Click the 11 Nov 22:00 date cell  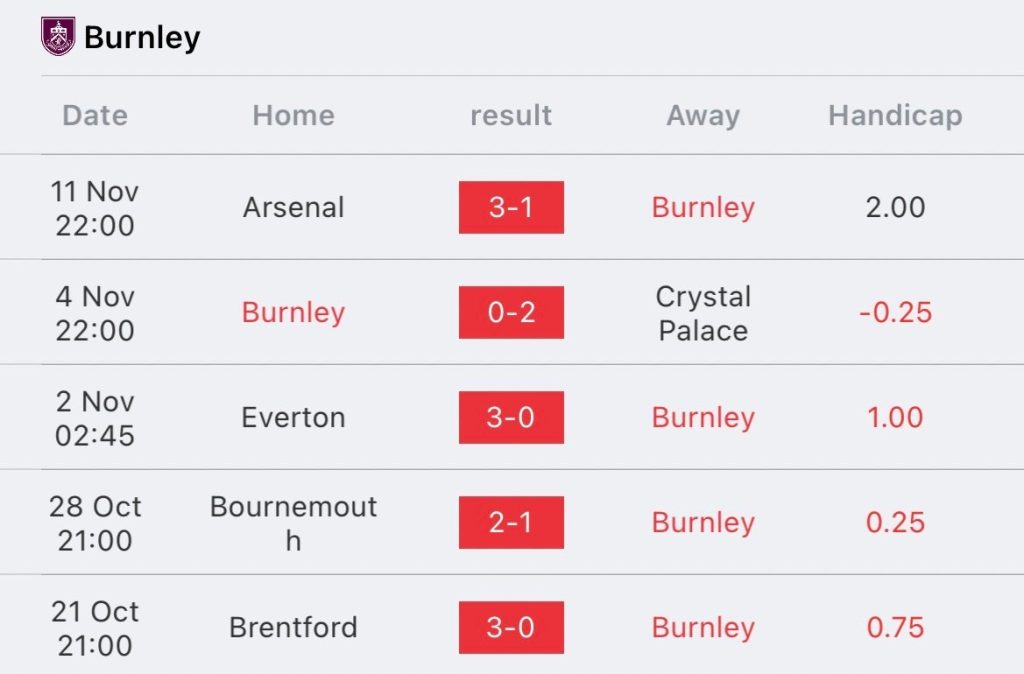(95, 207)
